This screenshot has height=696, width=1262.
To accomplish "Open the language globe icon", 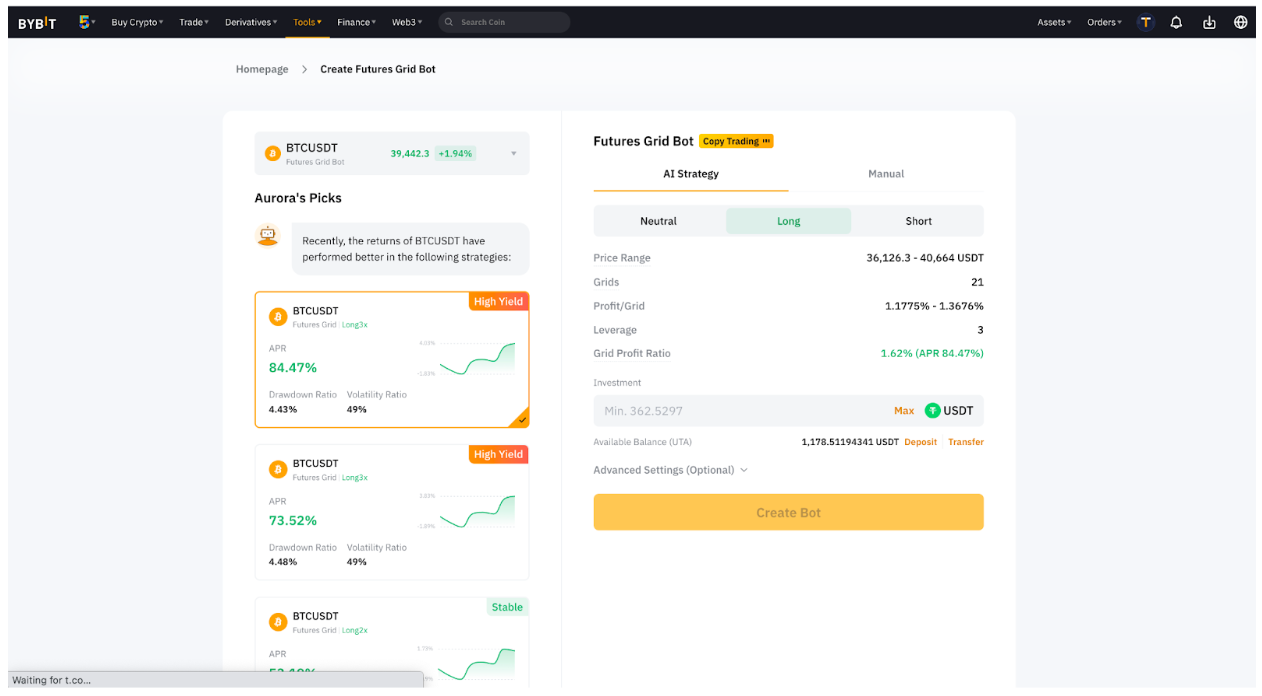I will pos(1241,22).
